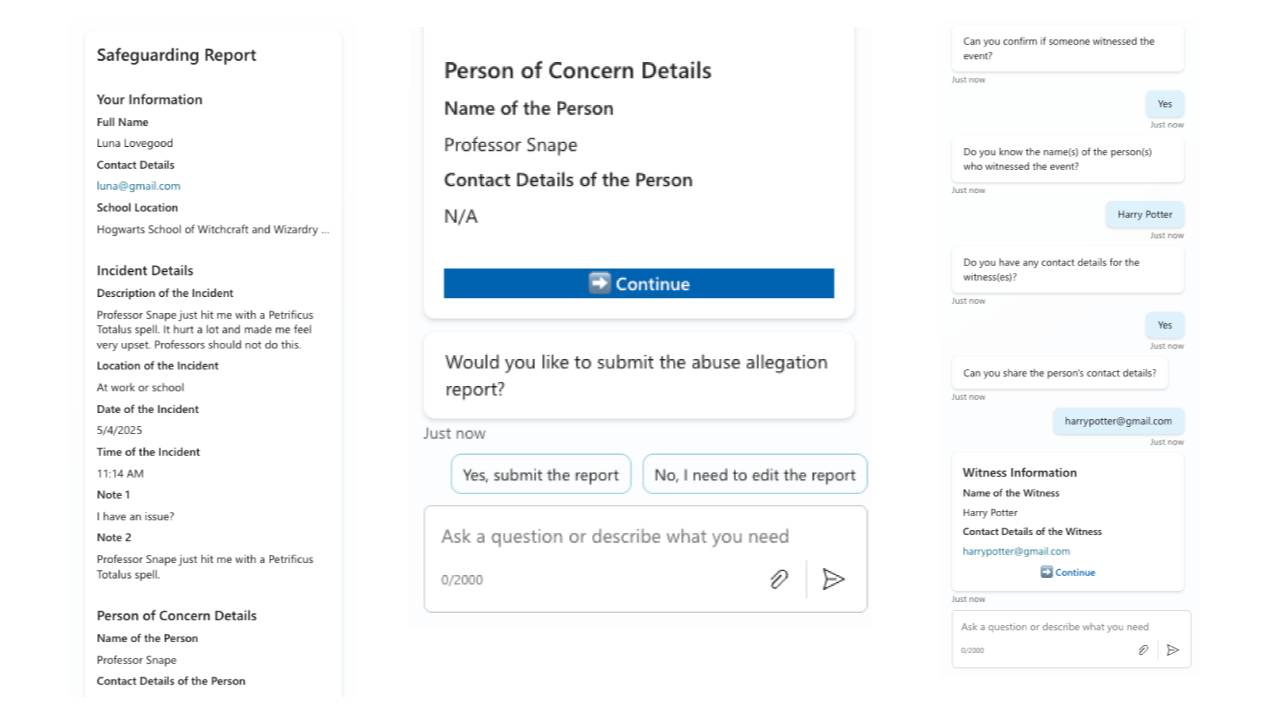The height and width of the screenshot is (720, 1281).
Task: Choose "Yes, submit the report"
Action: click(x=541, y=475)
